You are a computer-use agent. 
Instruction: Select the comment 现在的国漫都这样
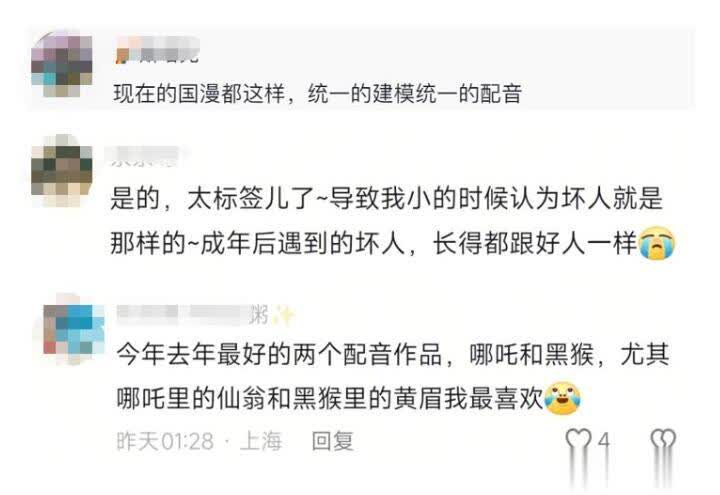pos(318,93)
